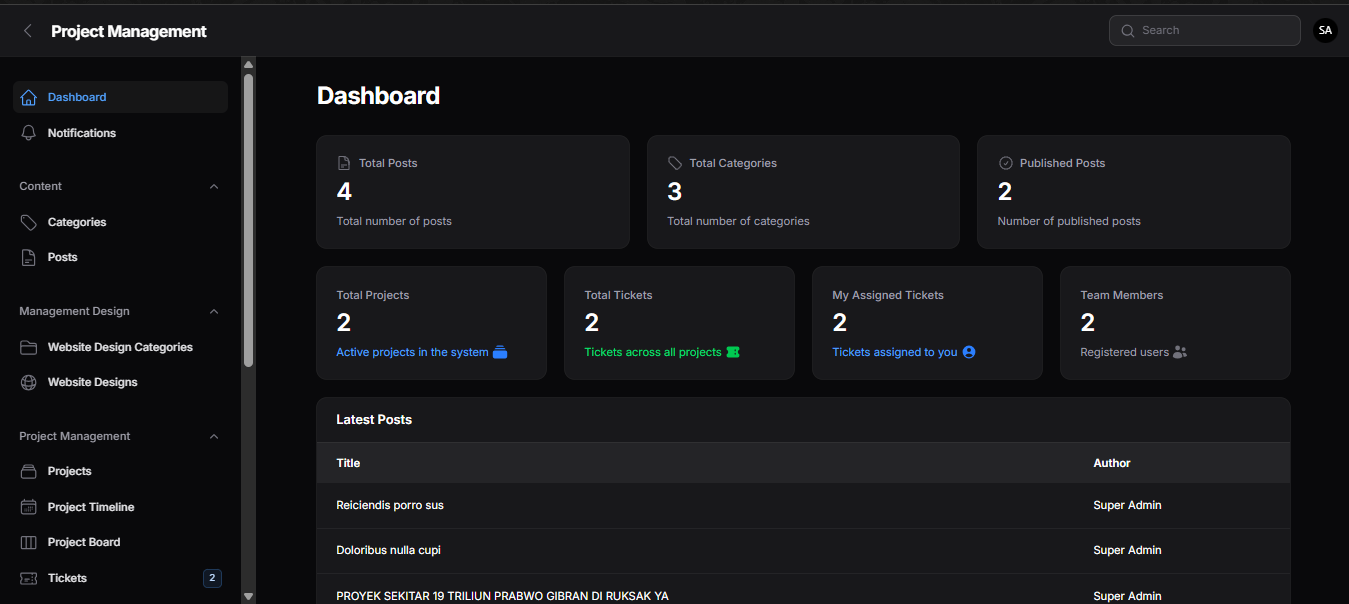The width and height of the screenshot is (1349, 604).
Task: Click the Categories tag icon in sidebar
Action: [x=28, y=222]
